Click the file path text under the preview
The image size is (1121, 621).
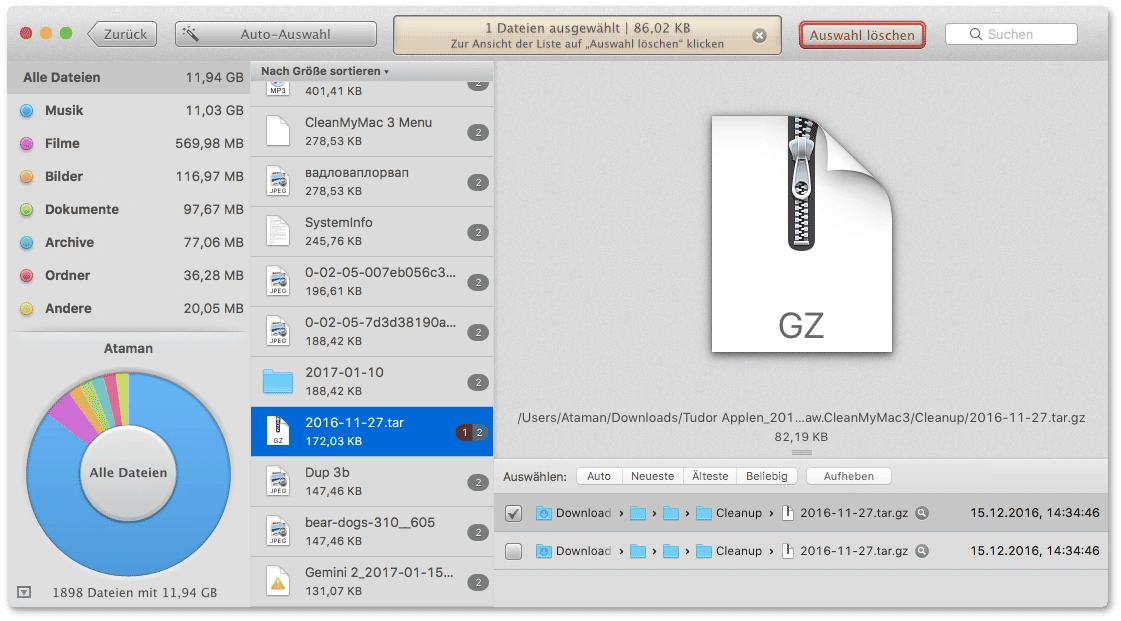(801, 417)
